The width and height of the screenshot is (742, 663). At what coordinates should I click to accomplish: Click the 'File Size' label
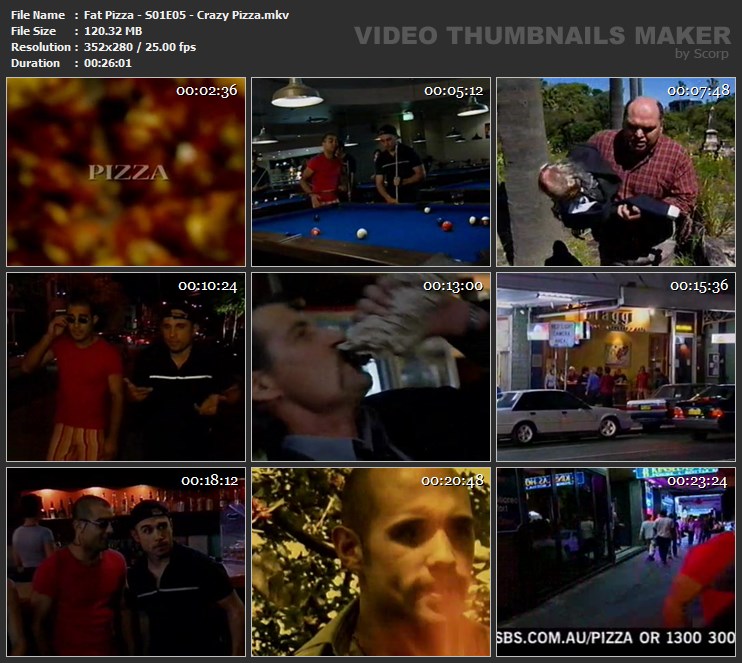34,31
